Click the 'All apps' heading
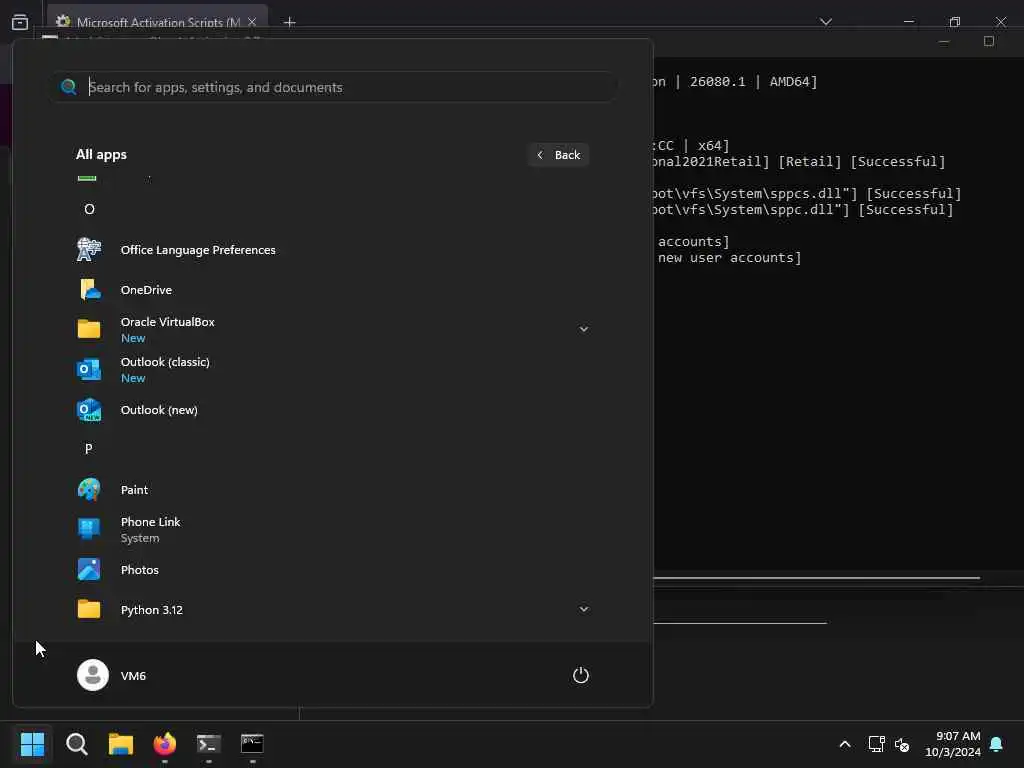The height and width of the screenshot is (768, 1024). (x=101, y=155)
